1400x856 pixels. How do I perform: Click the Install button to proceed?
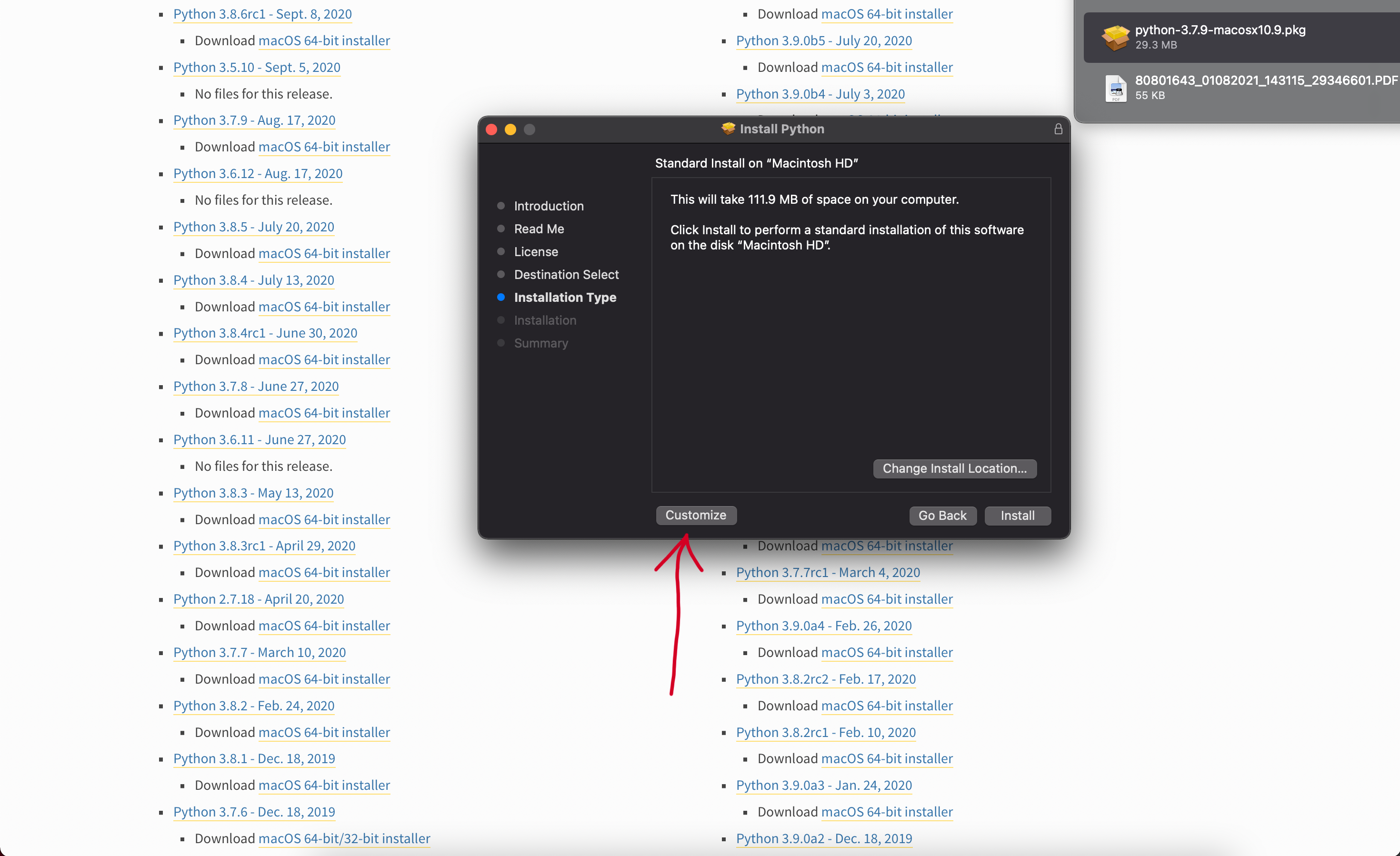tap(1019, 514)
